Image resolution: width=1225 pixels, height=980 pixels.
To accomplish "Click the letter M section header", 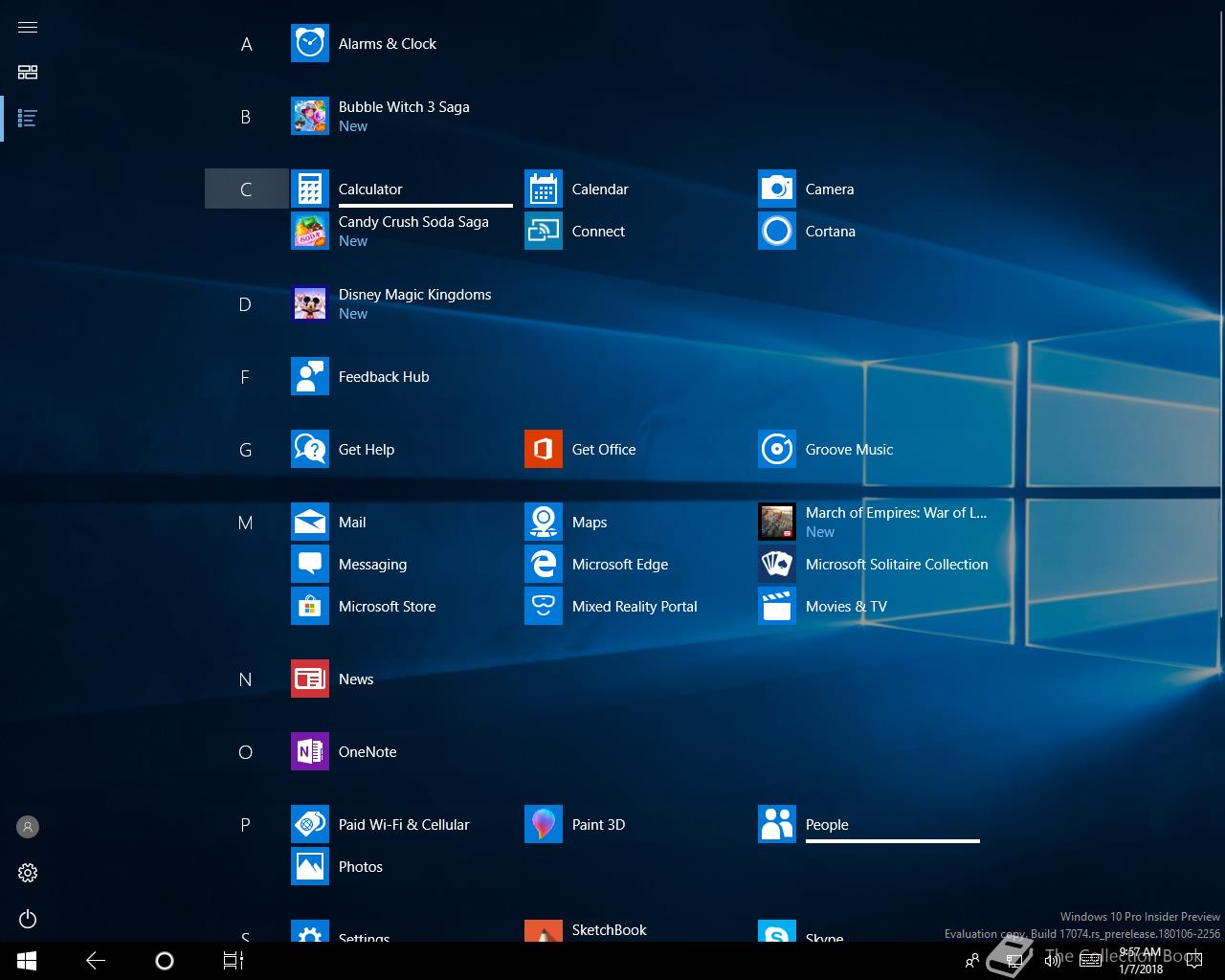I will pos(246,523).
